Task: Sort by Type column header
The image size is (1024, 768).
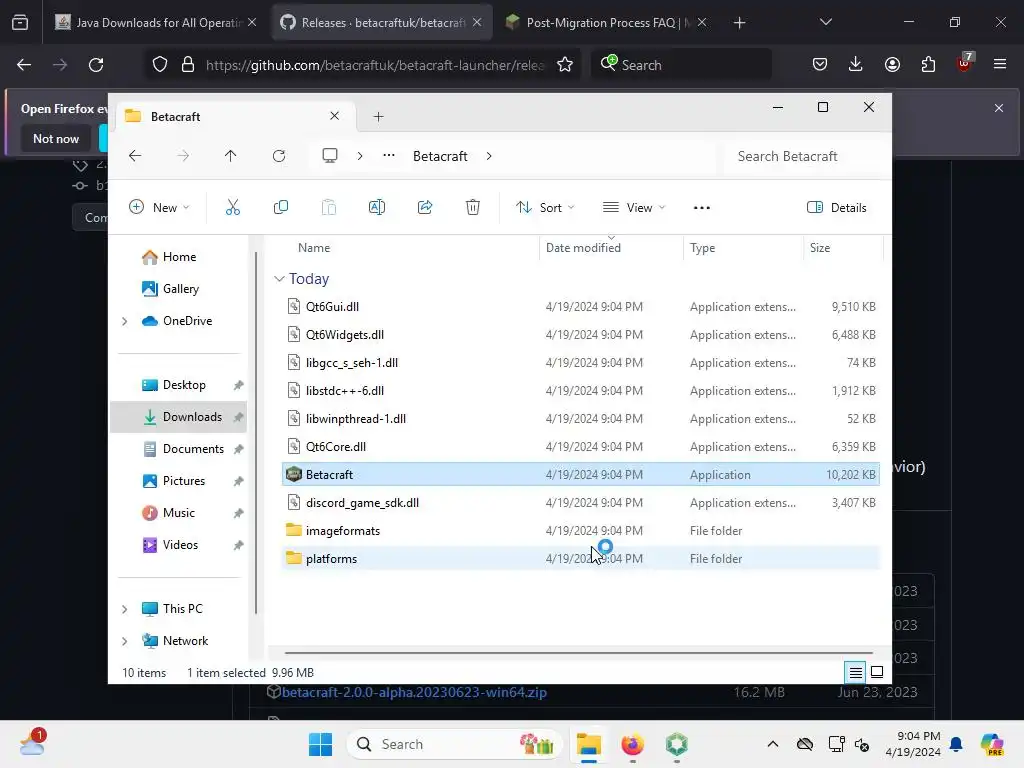Action: 702,248
